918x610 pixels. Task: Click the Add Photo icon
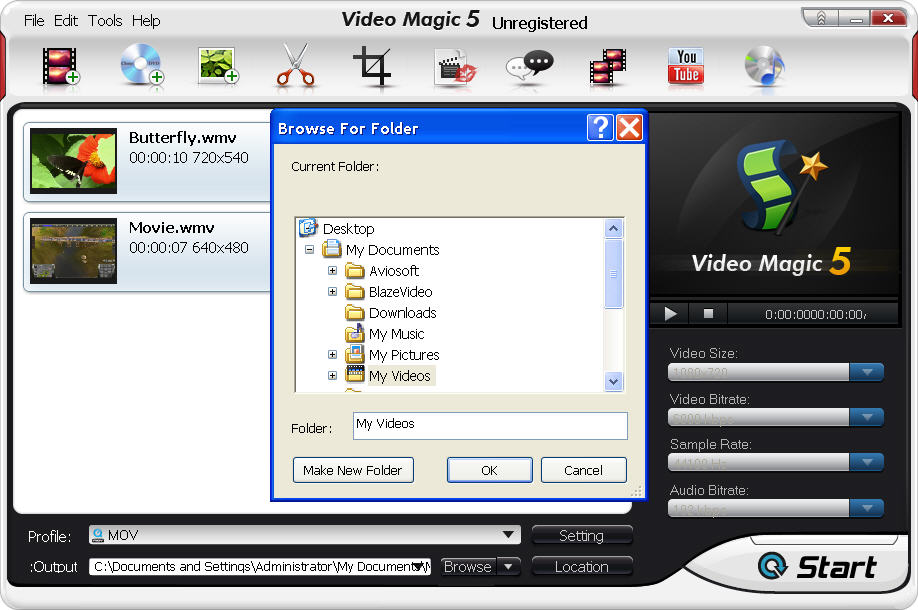tap(218, 66)
